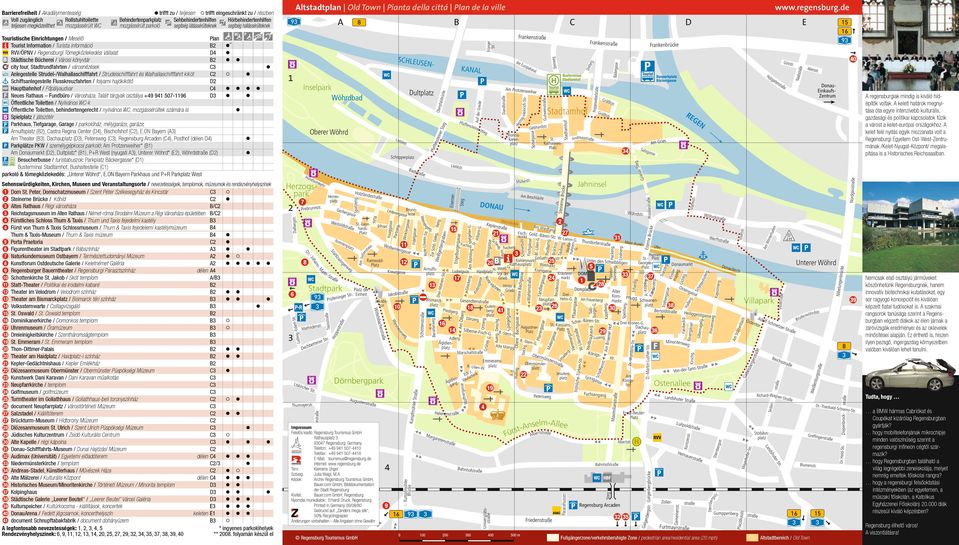
Task: Click the Spielplatz legend icon
Action: [5, 116]
